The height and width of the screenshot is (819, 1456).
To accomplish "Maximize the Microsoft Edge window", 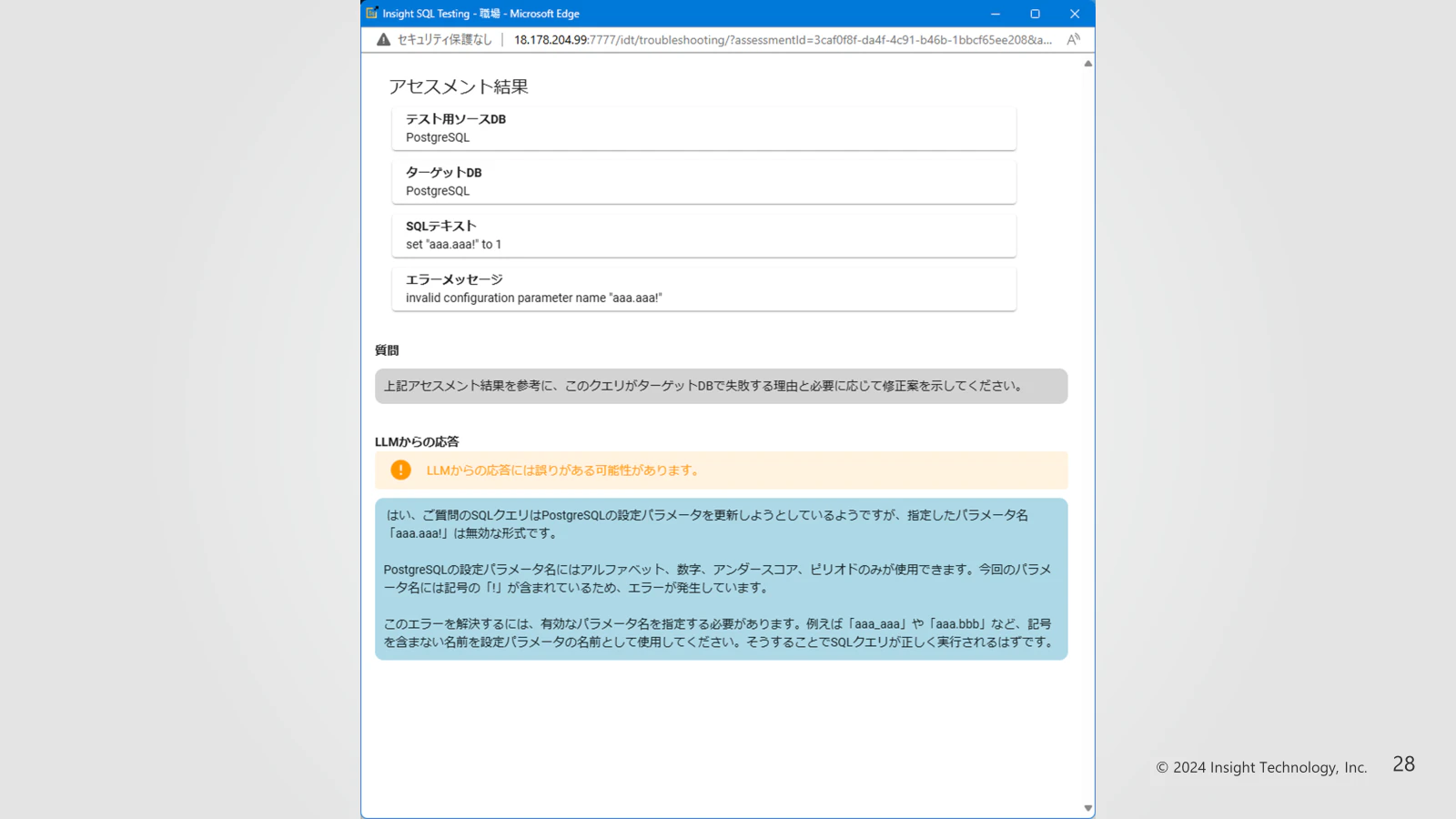I will coord(1035,14).
